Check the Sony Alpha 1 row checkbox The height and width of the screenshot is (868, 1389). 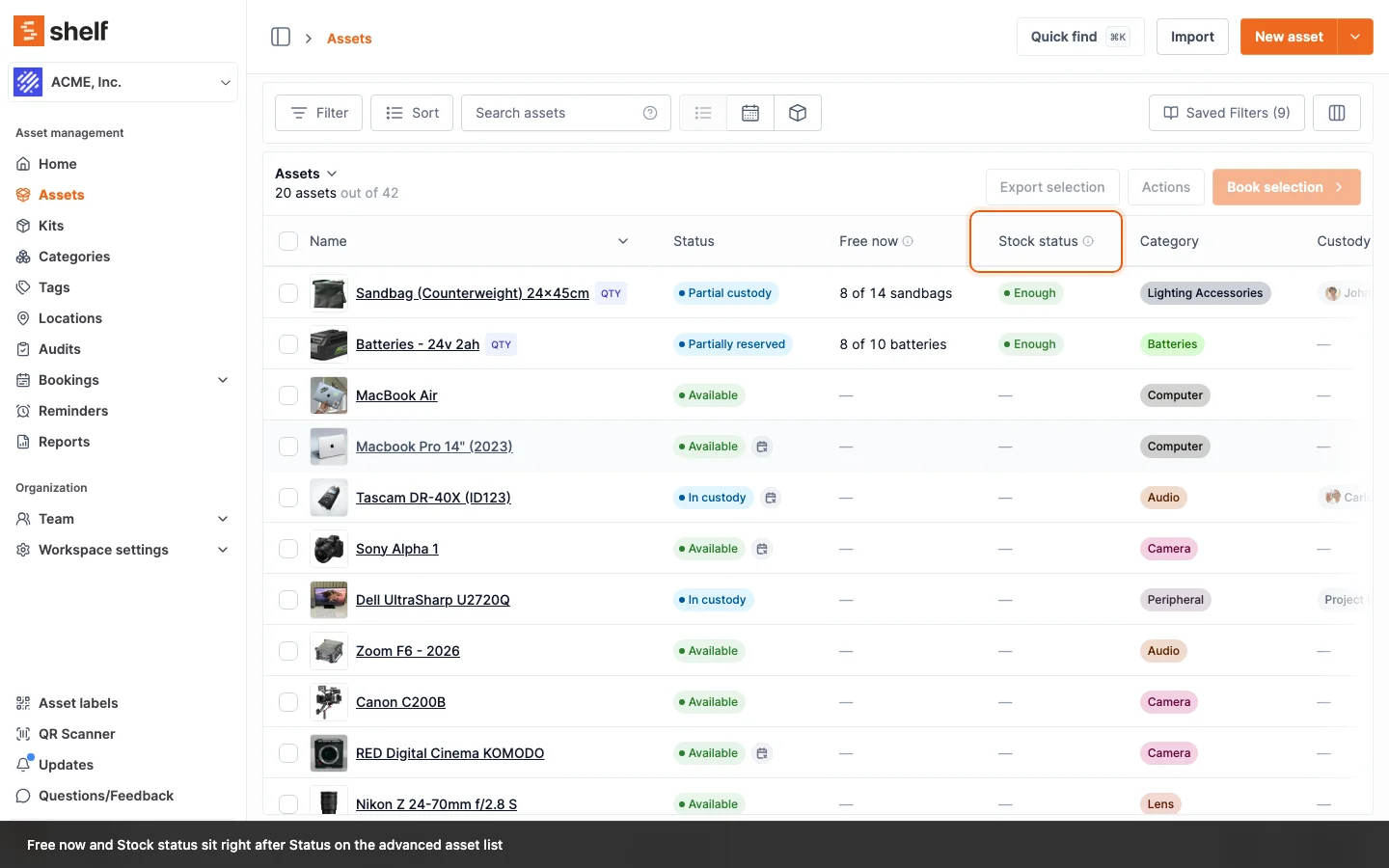[288, 549]
